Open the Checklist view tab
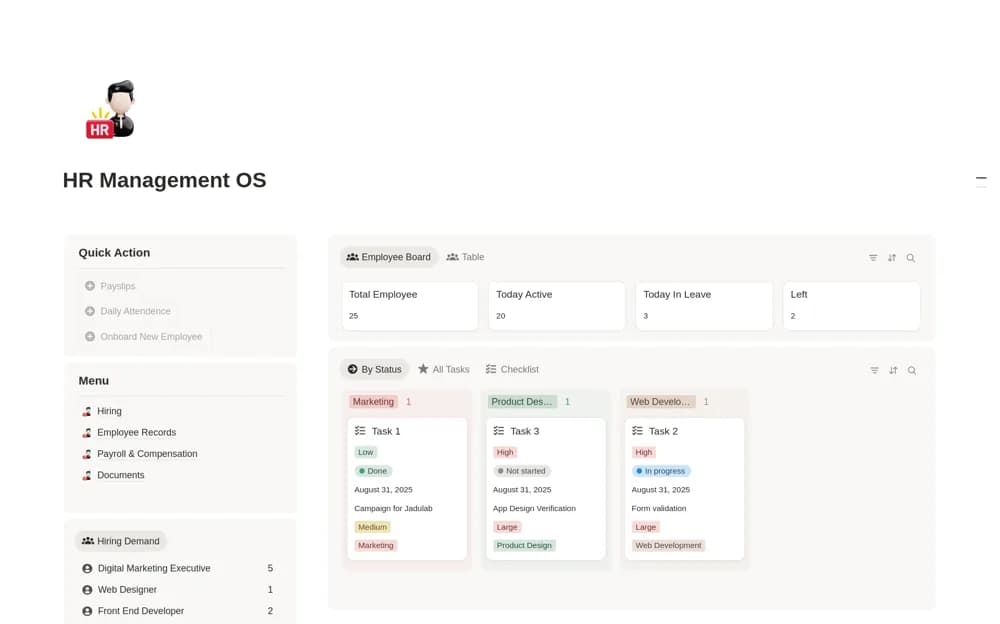 pos(512,369)
